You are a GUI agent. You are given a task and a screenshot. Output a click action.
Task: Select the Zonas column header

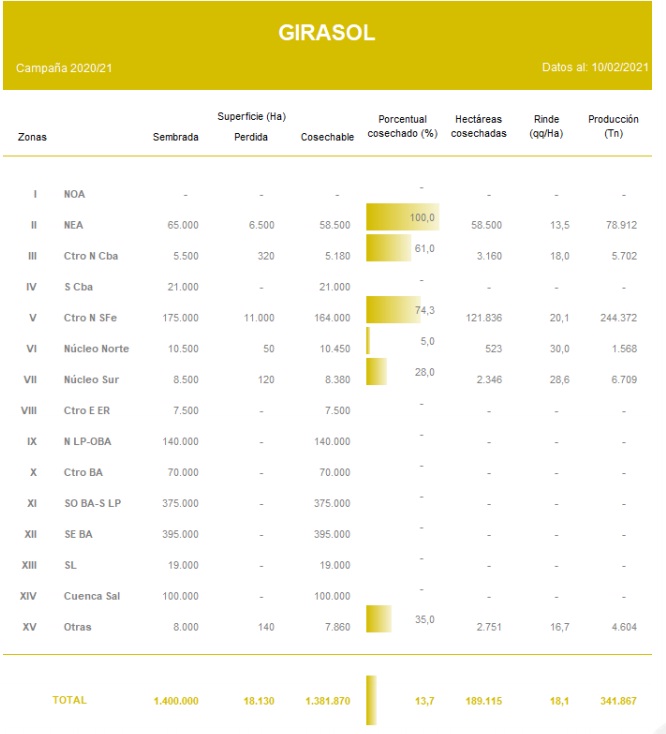32,137
